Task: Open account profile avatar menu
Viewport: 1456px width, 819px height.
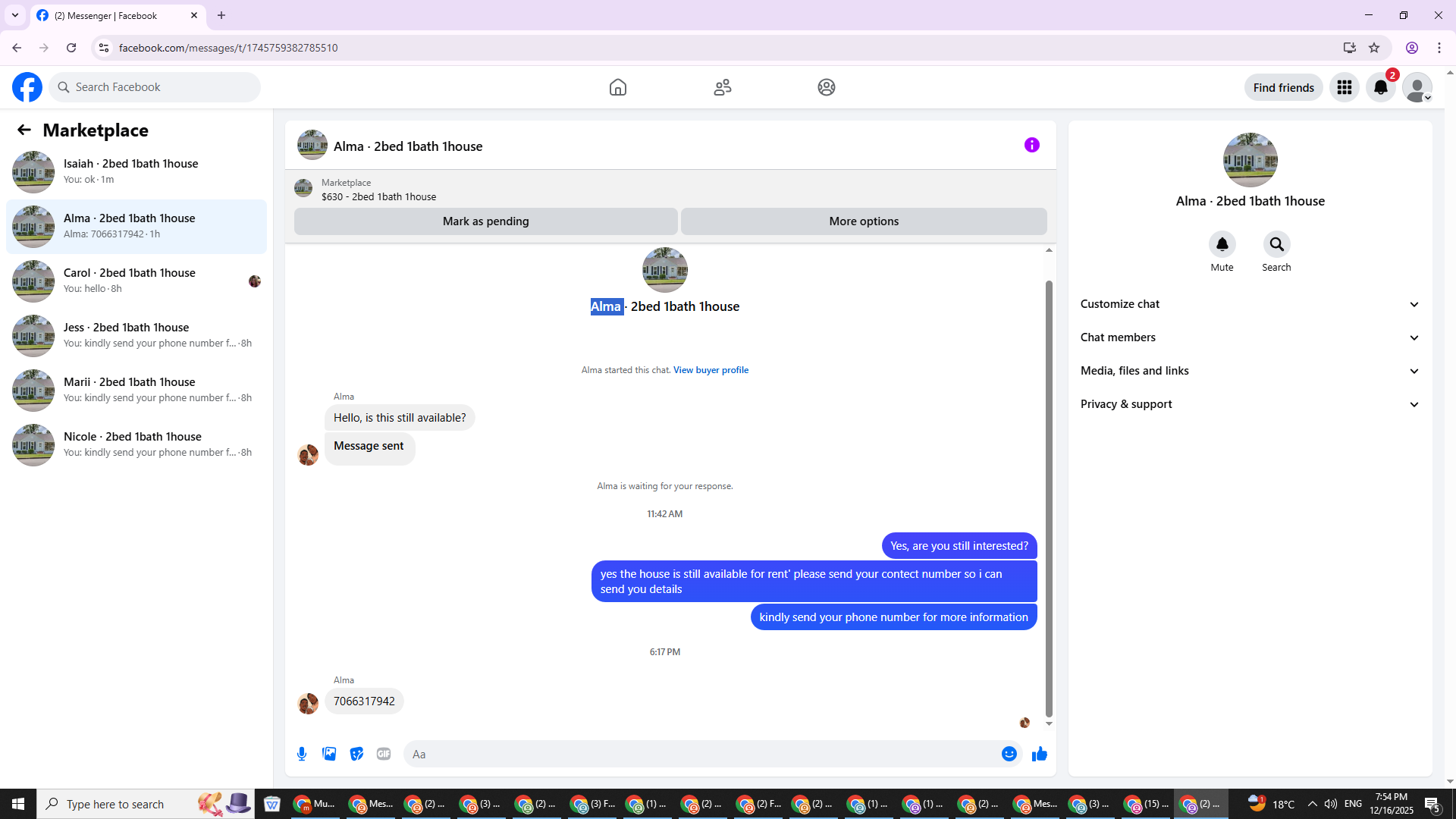Action: tap(1417, 87)
